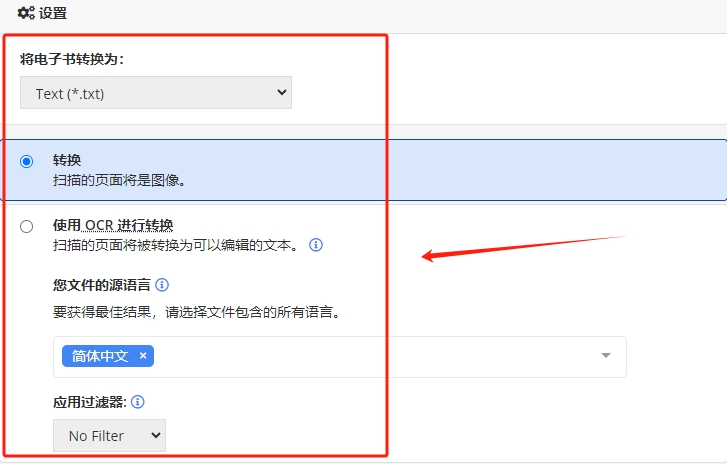
Task: Remove the 简体中文 language tag using its x
Action: [x=143, y=356]
